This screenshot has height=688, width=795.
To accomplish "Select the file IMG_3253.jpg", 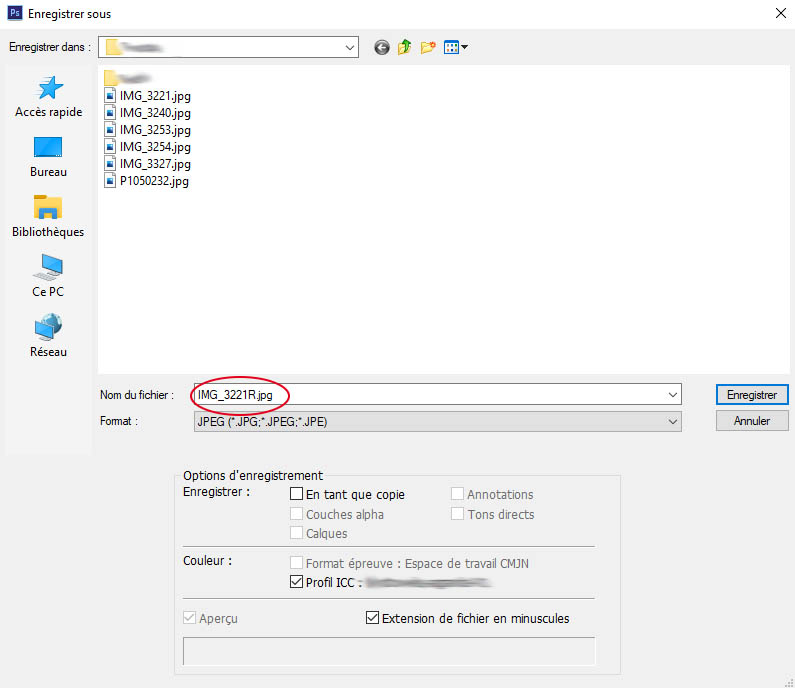I will click(x=154, y=130).
